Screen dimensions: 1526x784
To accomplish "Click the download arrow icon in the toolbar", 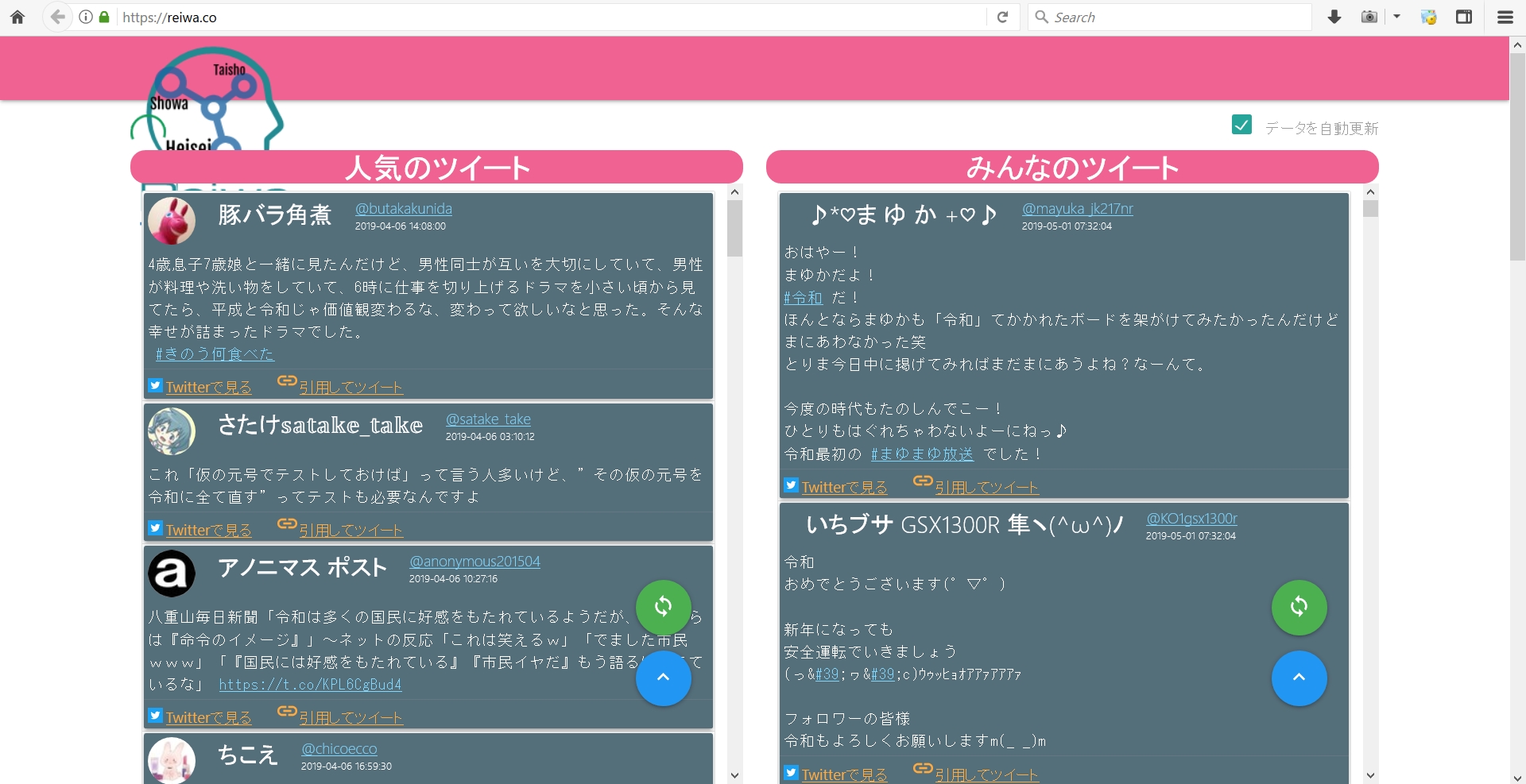I will tap(1334, 17).
